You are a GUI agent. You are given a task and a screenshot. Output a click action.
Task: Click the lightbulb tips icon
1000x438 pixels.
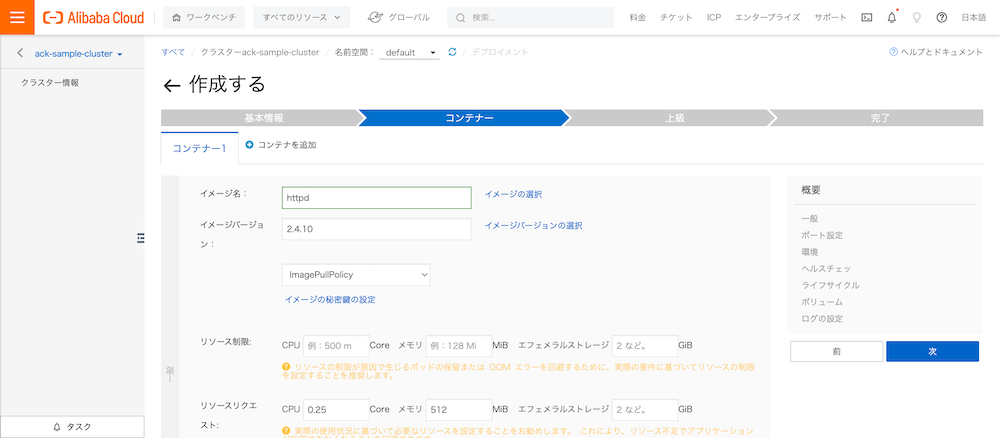[x=916, y=18]
